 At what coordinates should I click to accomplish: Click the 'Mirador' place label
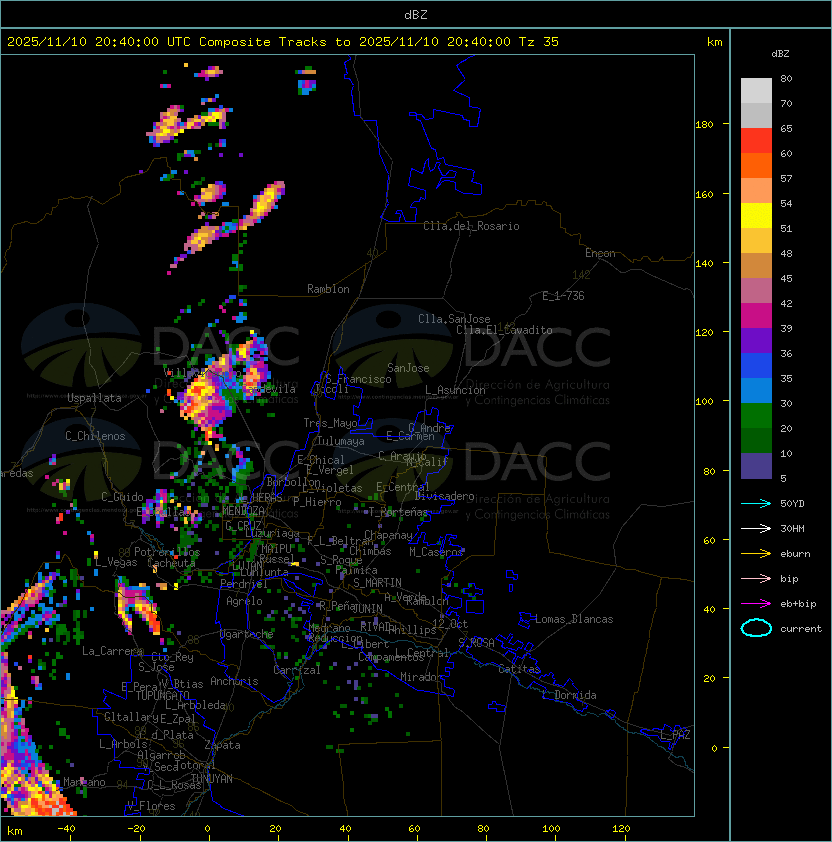tap(422, 677)
